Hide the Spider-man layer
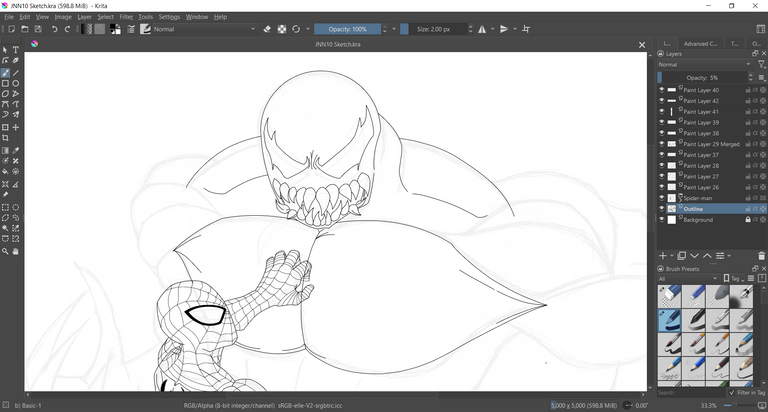Image resolution: width=768 pixels, height=412 pixels. tap(661, 198)
